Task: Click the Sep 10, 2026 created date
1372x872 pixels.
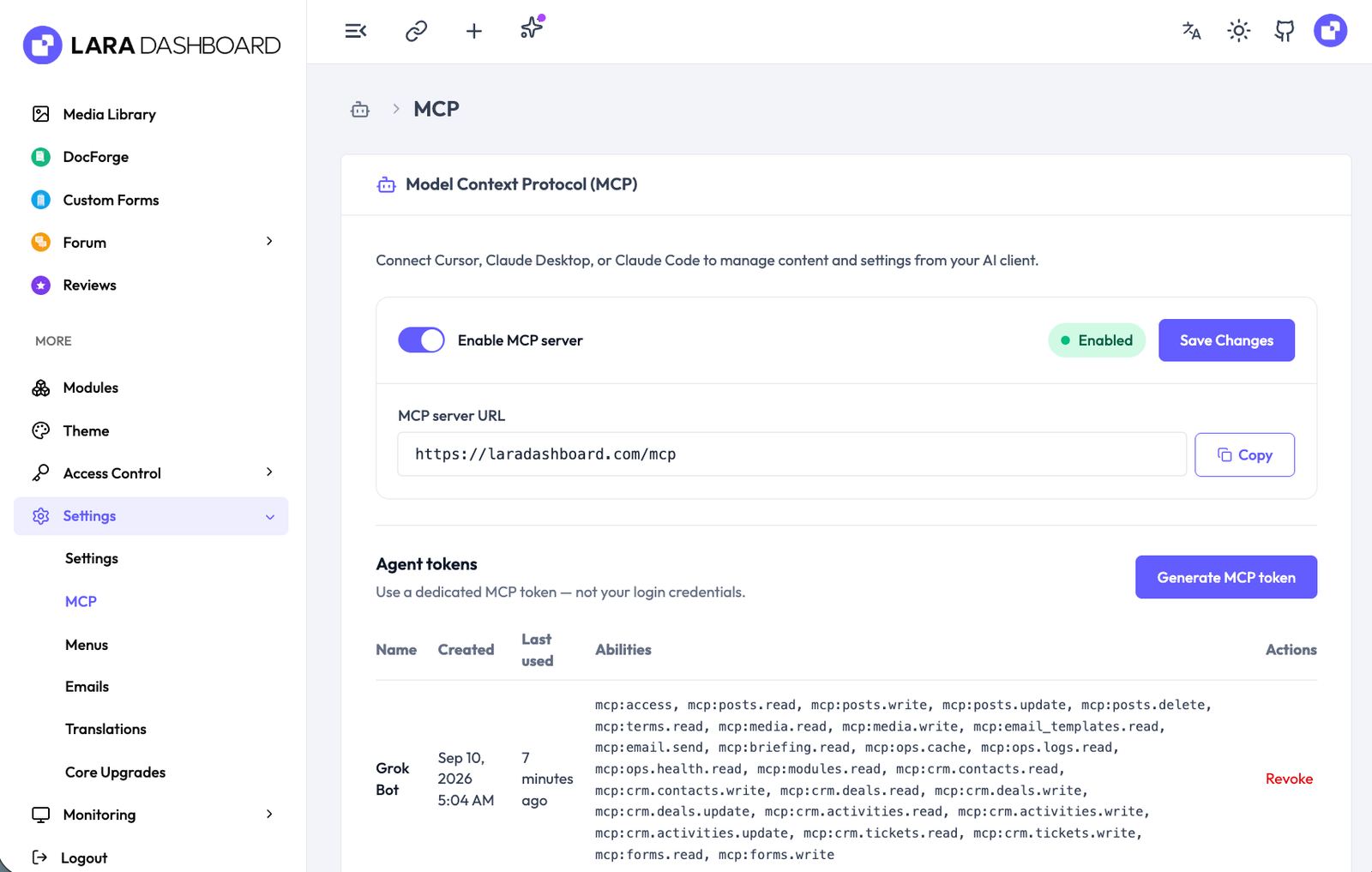Action: coord(466,779)
